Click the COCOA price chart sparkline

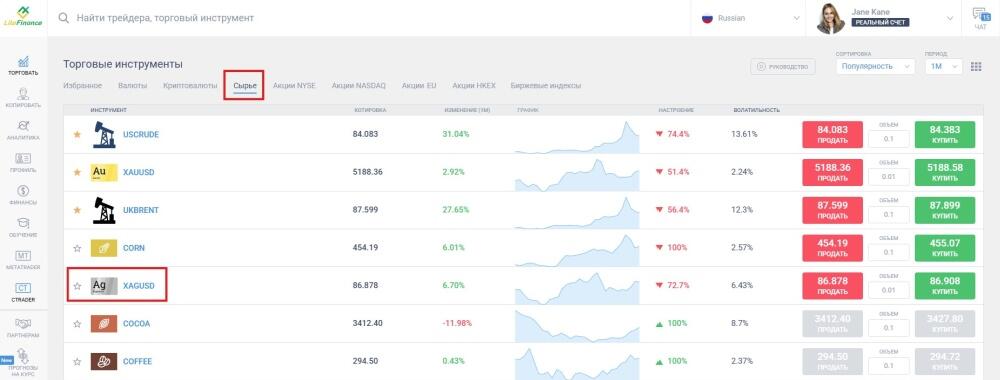[577, 325]
